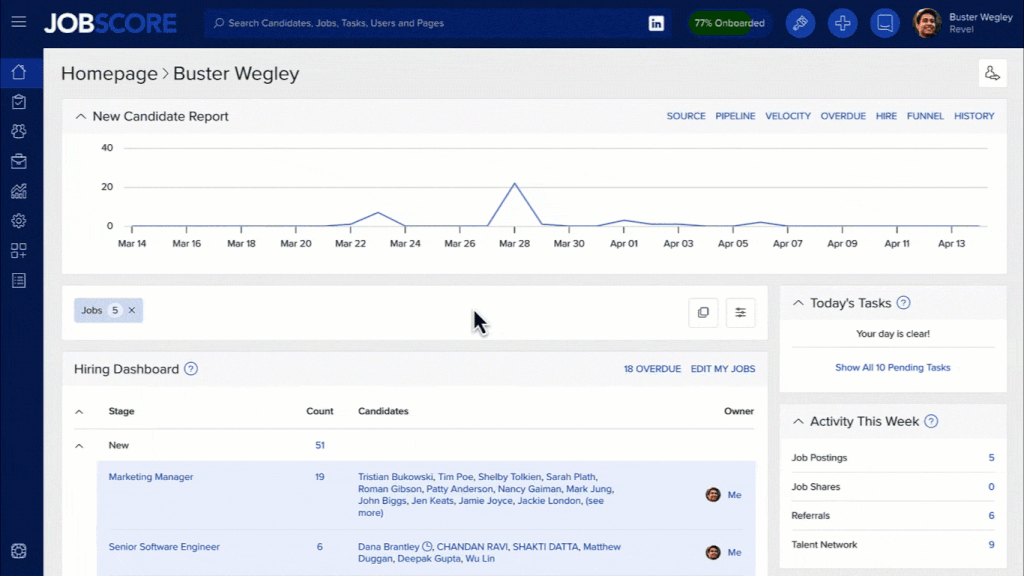Open the 18 OVERDUE link
This screenshot has width=1024, height=576.
click(x=652, y=369)
